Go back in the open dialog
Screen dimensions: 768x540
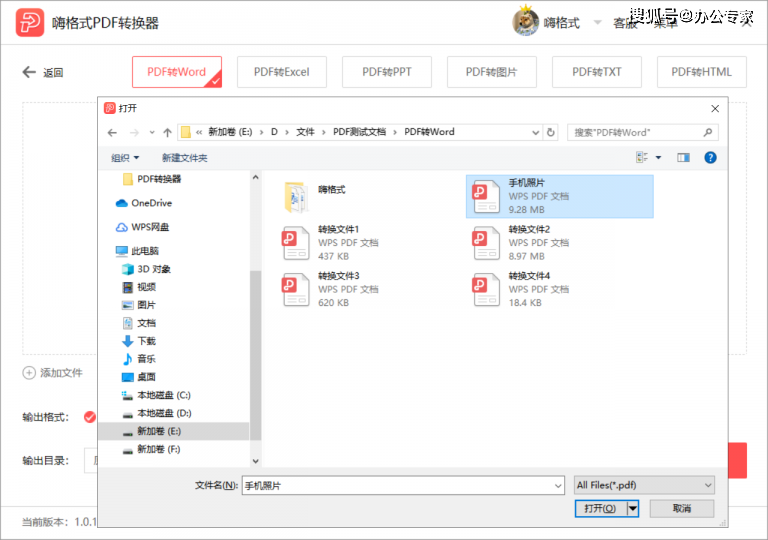[x=112, y=132]
